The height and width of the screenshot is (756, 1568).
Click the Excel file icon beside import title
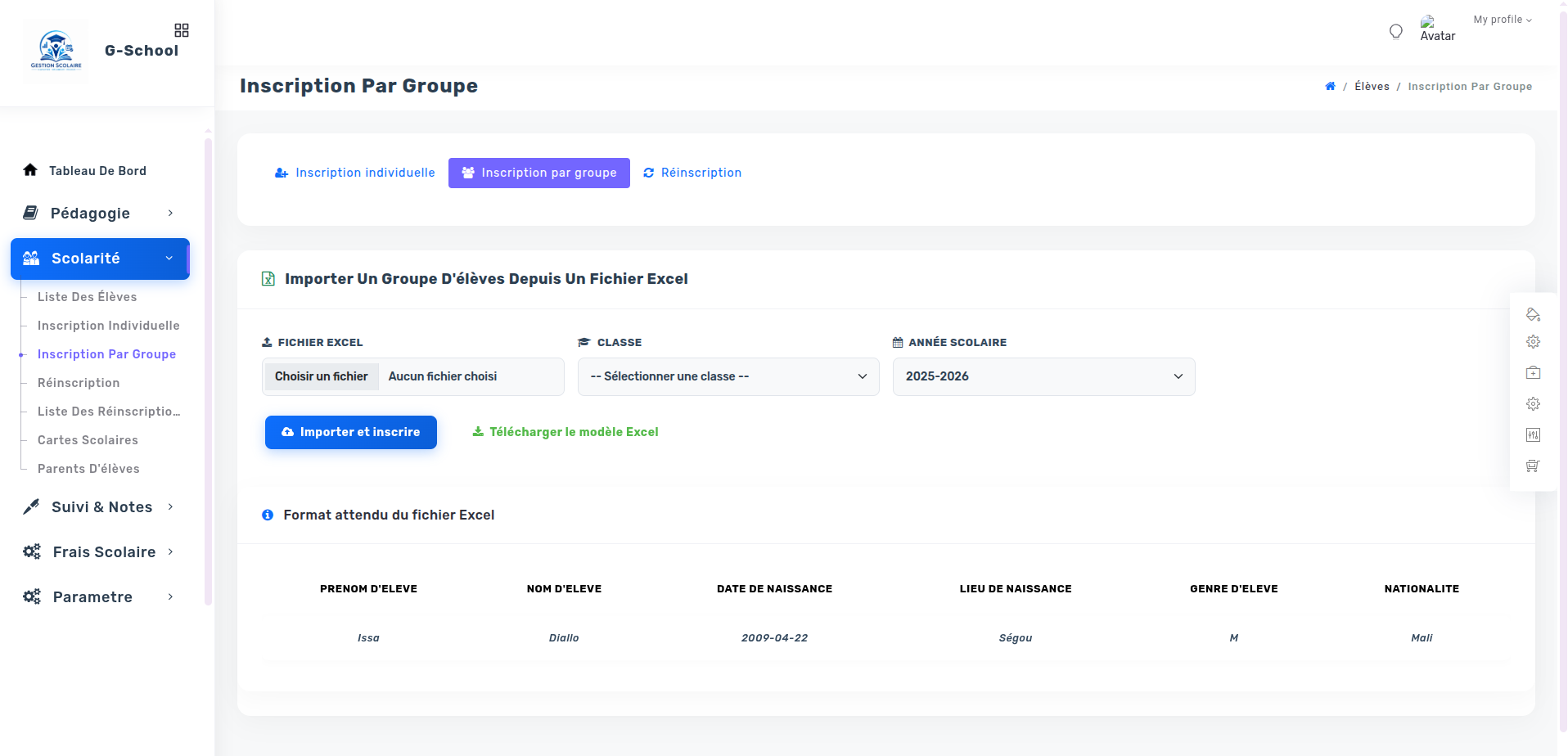coord(268,279)
